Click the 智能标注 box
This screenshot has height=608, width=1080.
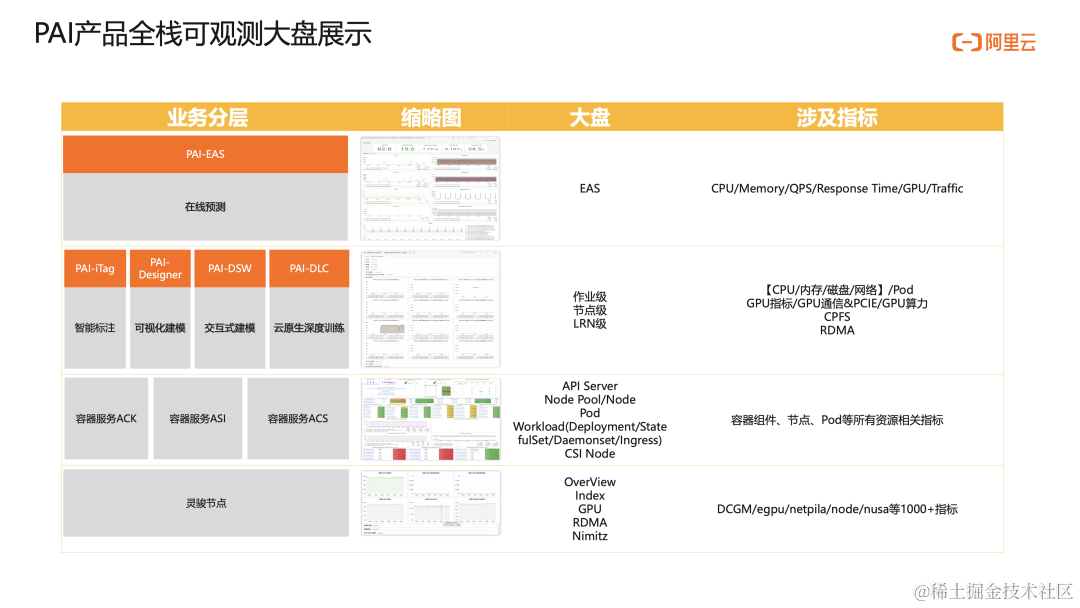[x=95, y=328]
